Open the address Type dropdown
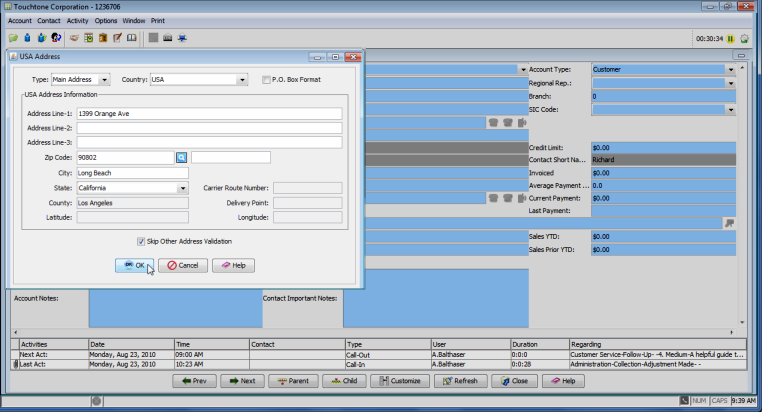Viewport: 762px width, 412px height. [x=104, y=80]
